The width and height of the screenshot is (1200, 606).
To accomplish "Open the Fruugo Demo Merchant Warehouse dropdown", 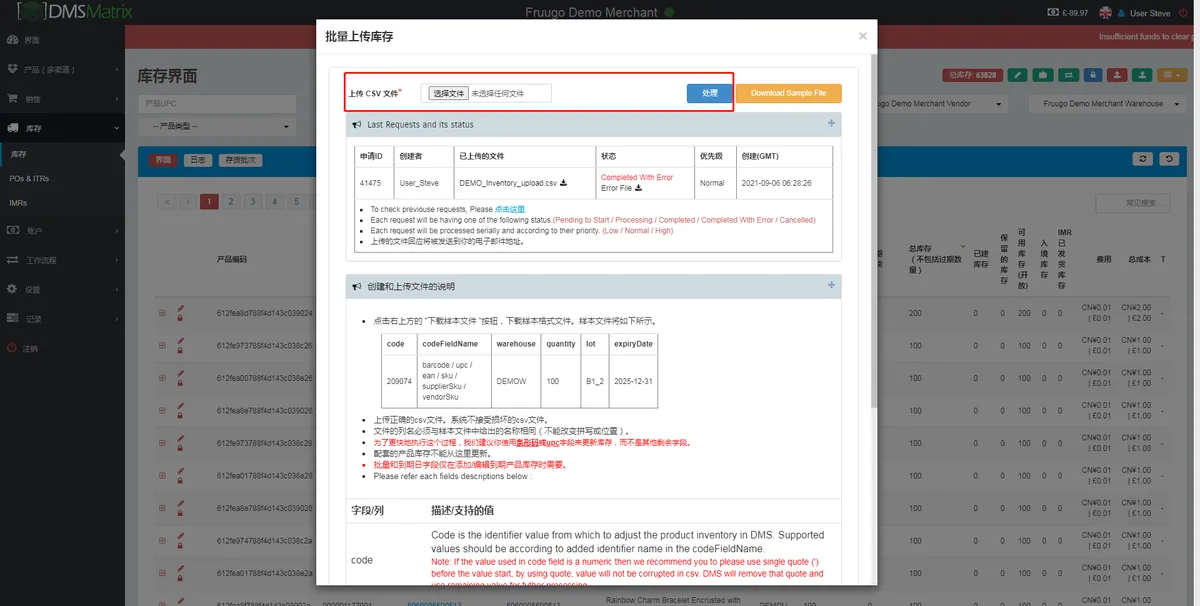I will coord(1107,103).
